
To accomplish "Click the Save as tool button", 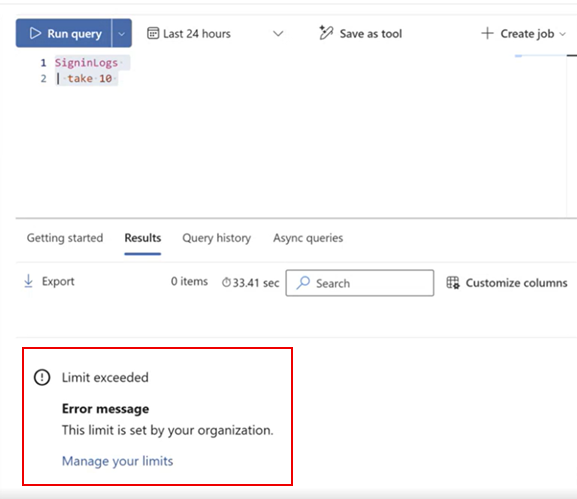I will 360,33.
